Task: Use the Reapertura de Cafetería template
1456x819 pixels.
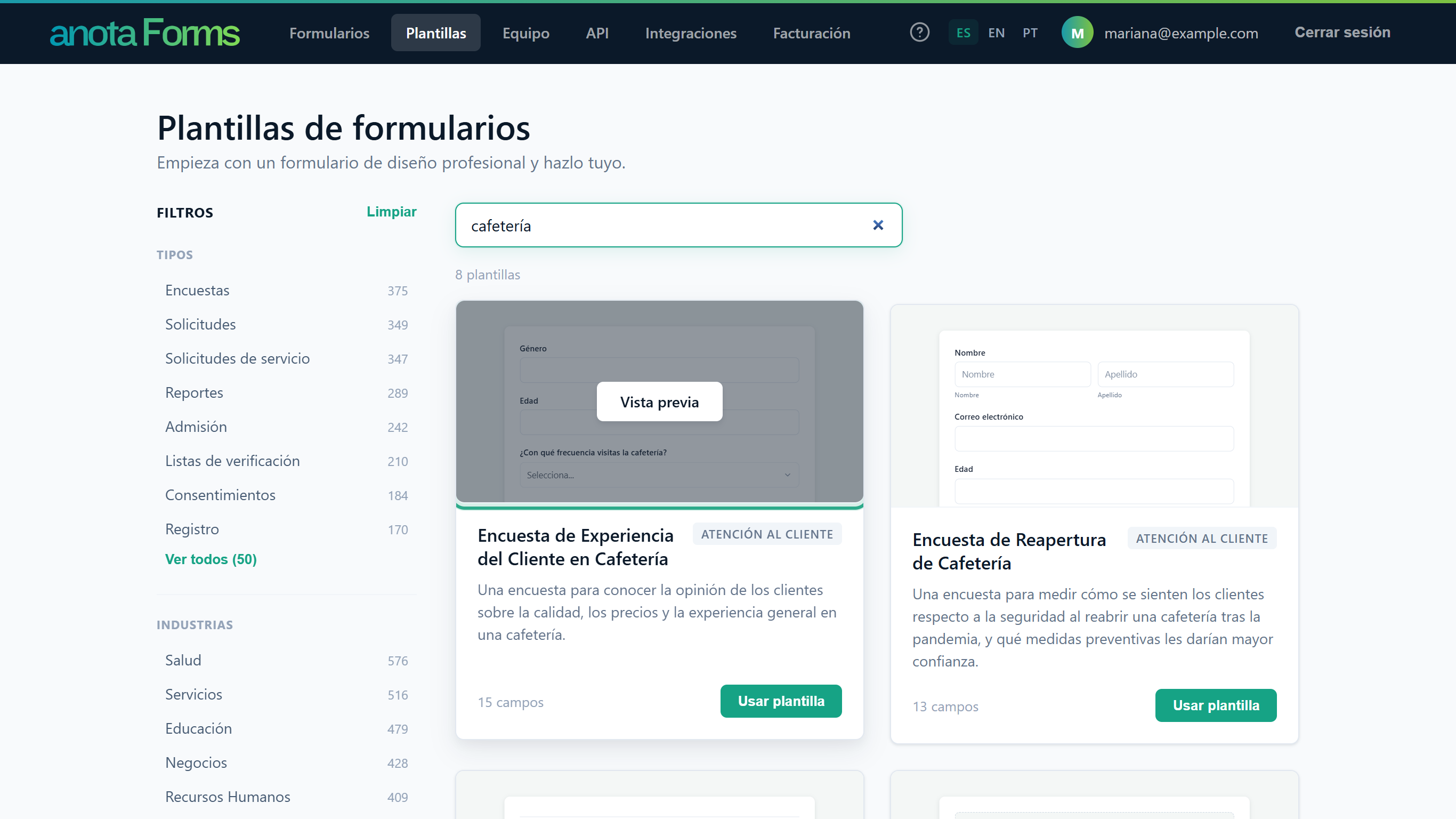Action: 1215,705
